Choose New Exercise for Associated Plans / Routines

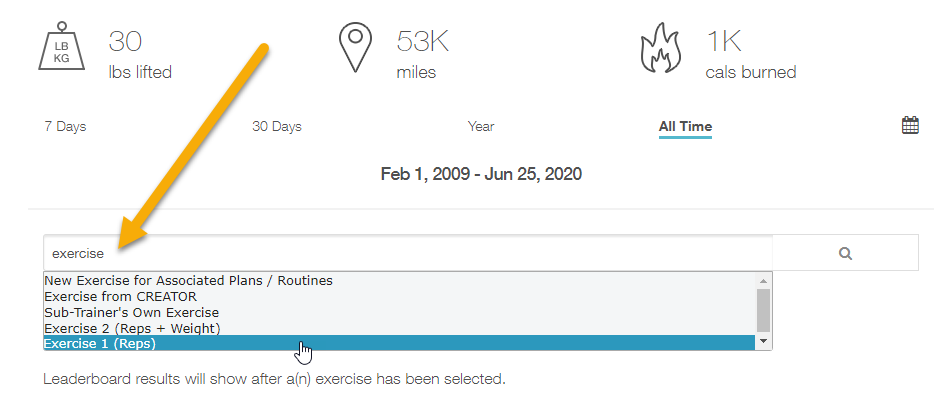(188, 281)
